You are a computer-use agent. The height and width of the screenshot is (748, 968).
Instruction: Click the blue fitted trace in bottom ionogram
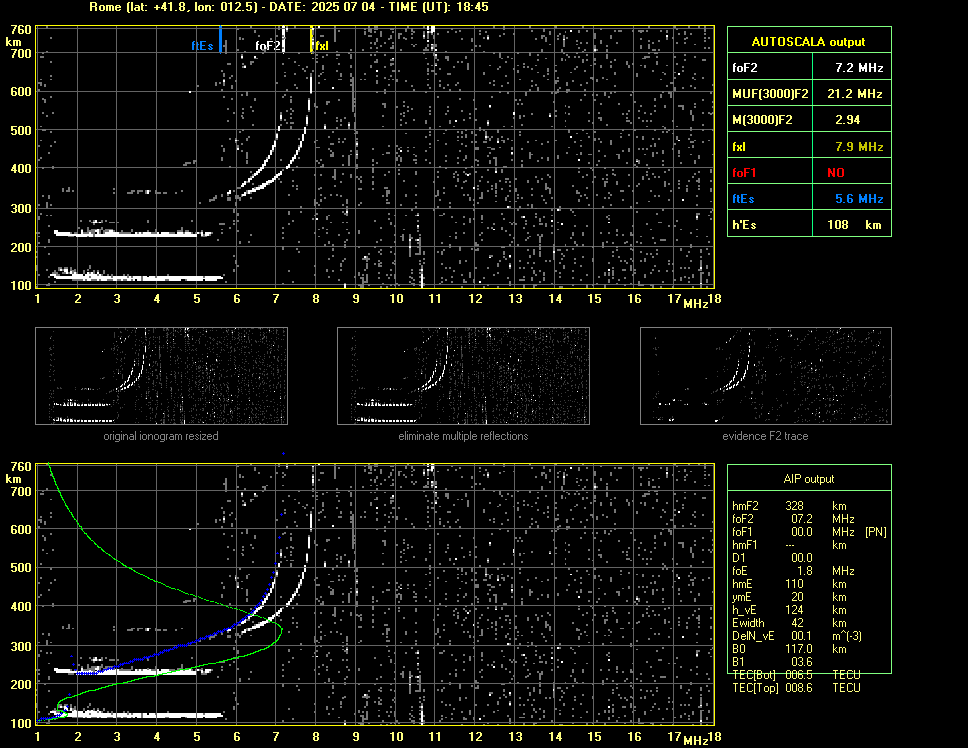185,646
